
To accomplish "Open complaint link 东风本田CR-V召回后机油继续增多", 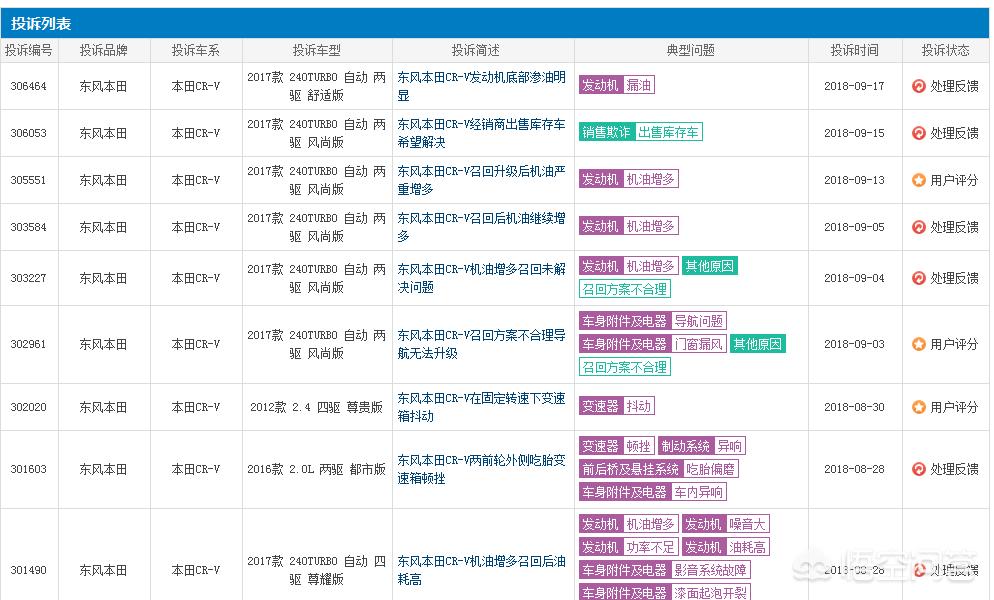I will point(481,227).
